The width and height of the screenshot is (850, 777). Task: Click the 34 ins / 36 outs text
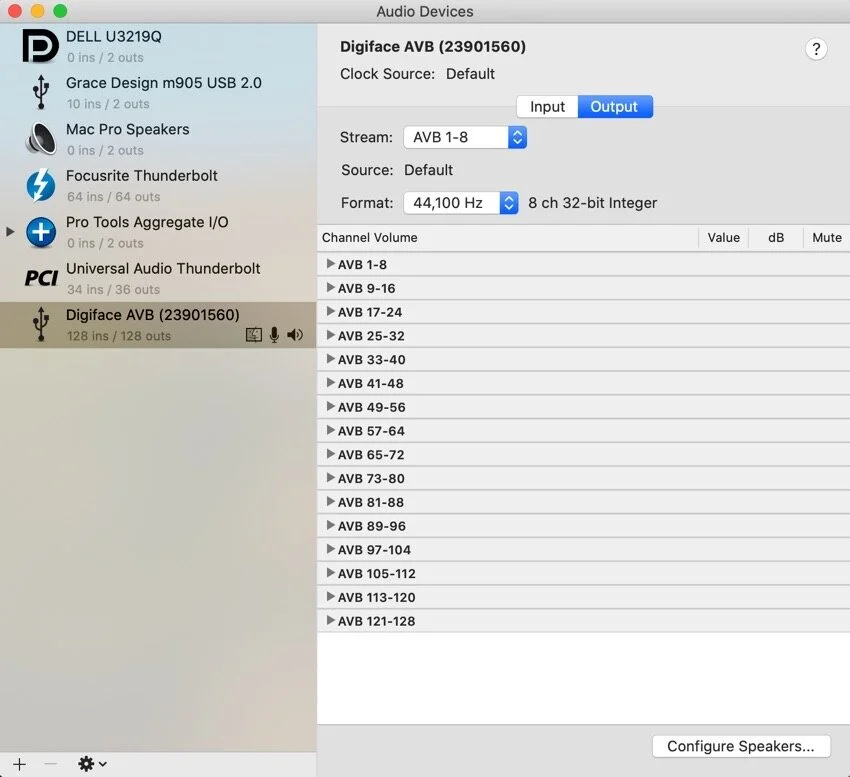pos(113,290)
